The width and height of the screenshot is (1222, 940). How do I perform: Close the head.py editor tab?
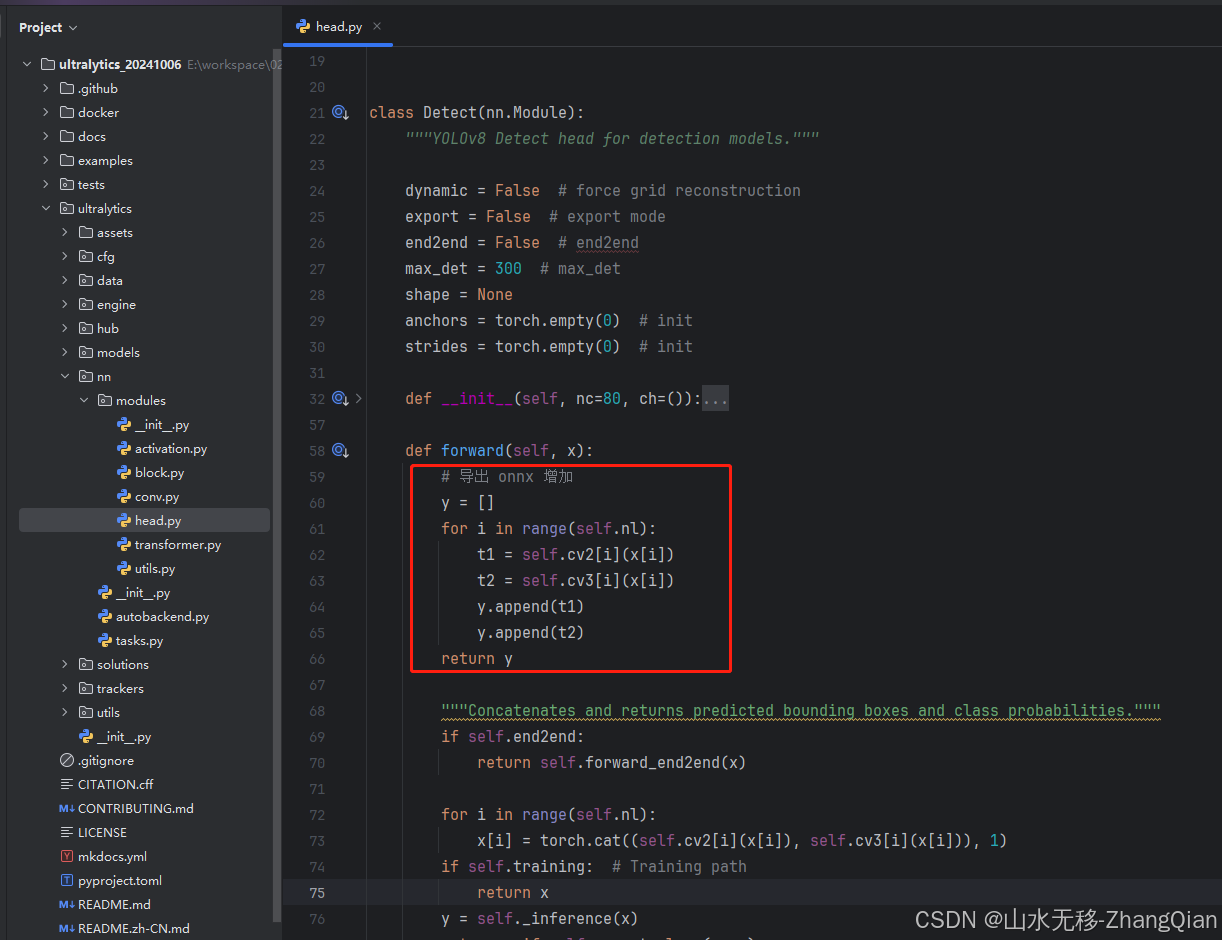tap(377, 26)
